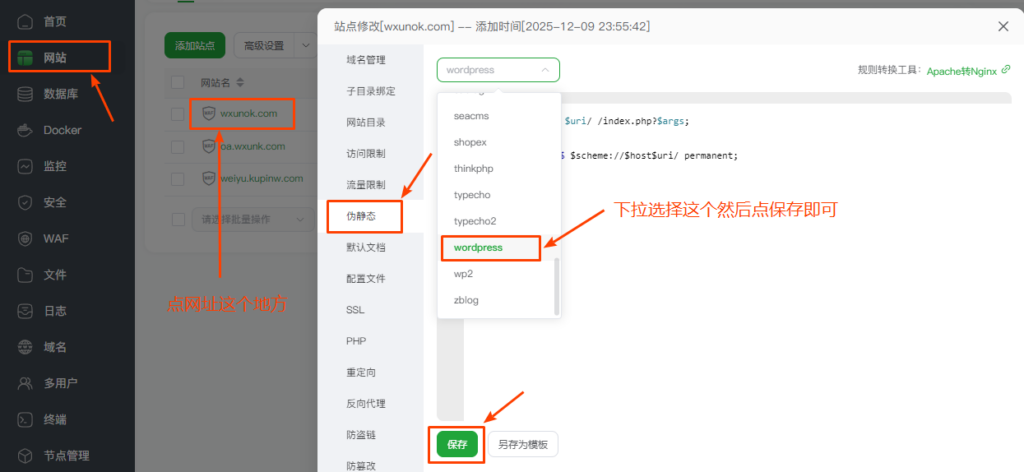
Task: Choose wordpress from the dropdown list
Action: pyautogui.click(x=499, y=248)
